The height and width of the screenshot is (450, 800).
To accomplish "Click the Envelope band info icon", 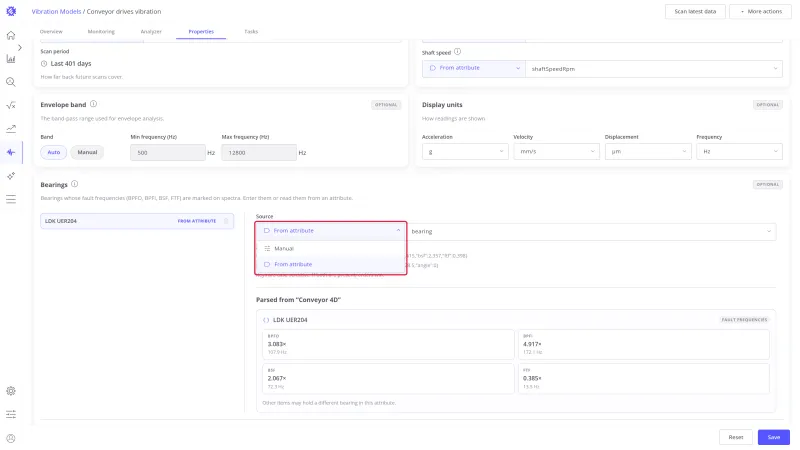I will [93, 104].
